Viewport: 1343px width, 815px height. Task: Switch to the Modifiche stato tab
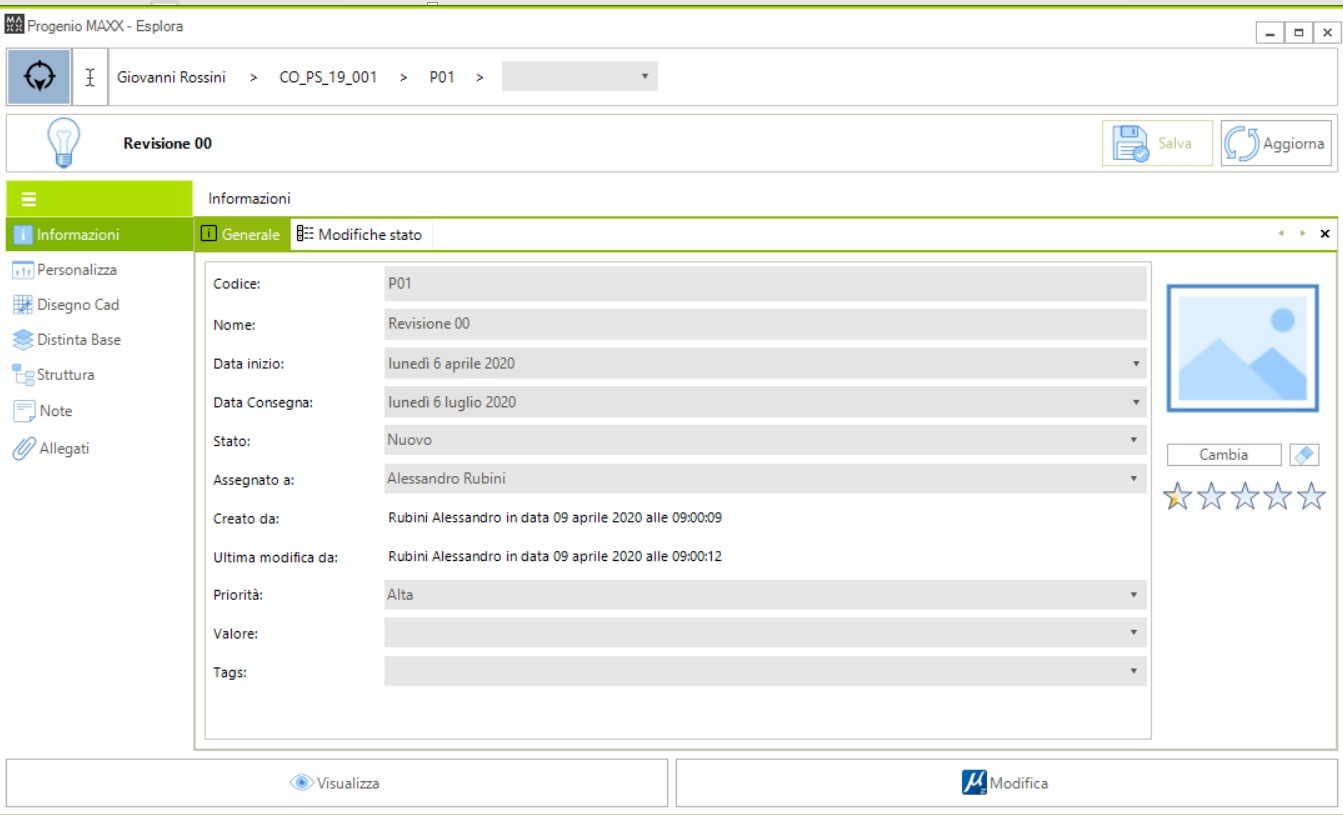coord(360,234)
